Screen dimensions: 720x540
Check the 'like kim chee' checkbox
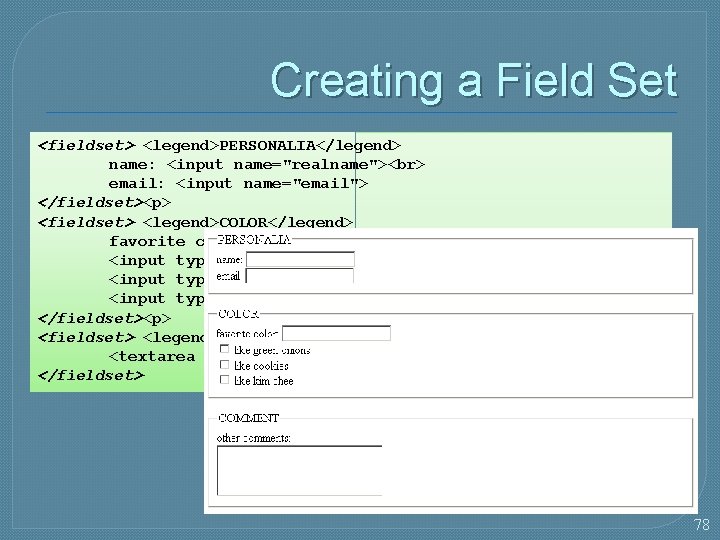point(224,380)
